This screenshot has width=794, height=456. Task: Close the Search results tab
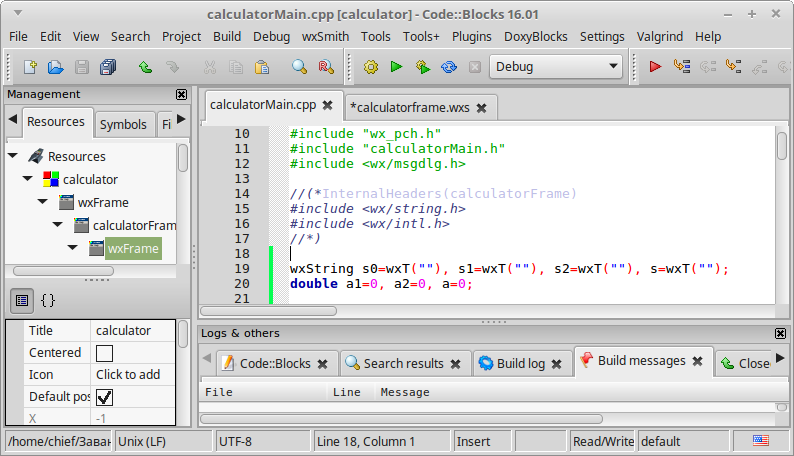pos(455,364)
